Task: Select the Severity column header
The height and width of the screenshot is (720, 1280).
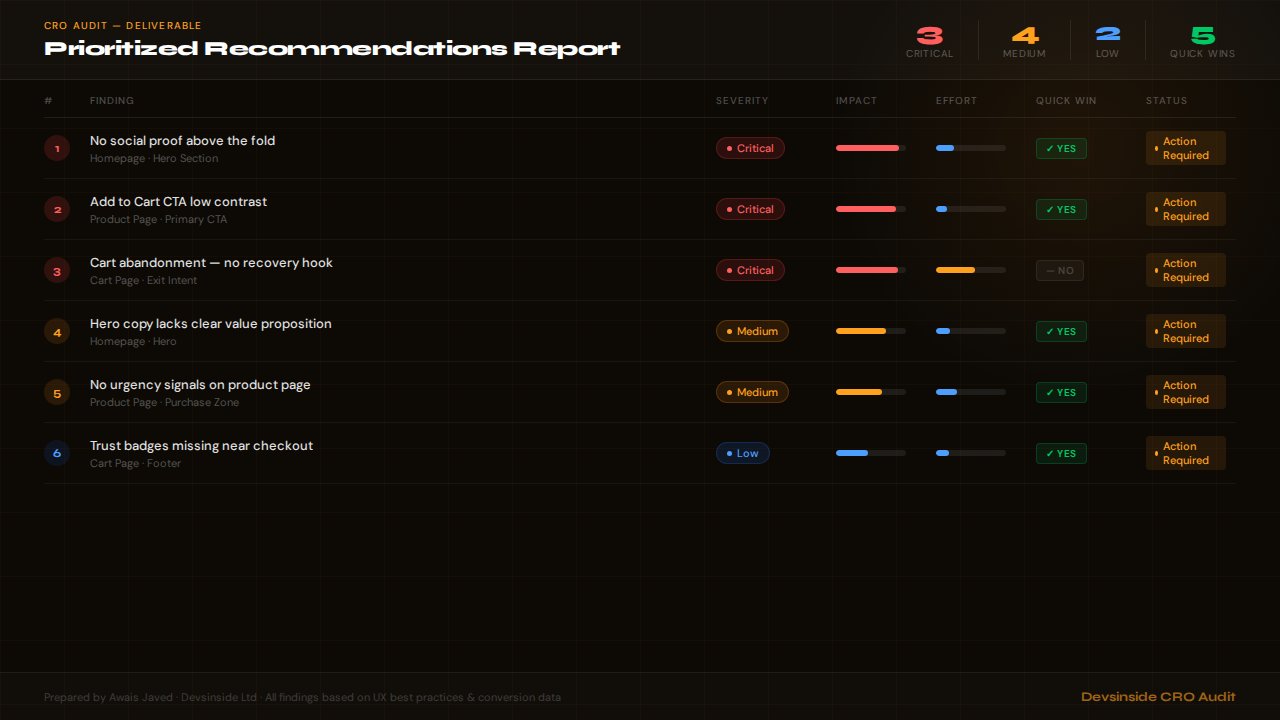Action: (x=742, y=101)
